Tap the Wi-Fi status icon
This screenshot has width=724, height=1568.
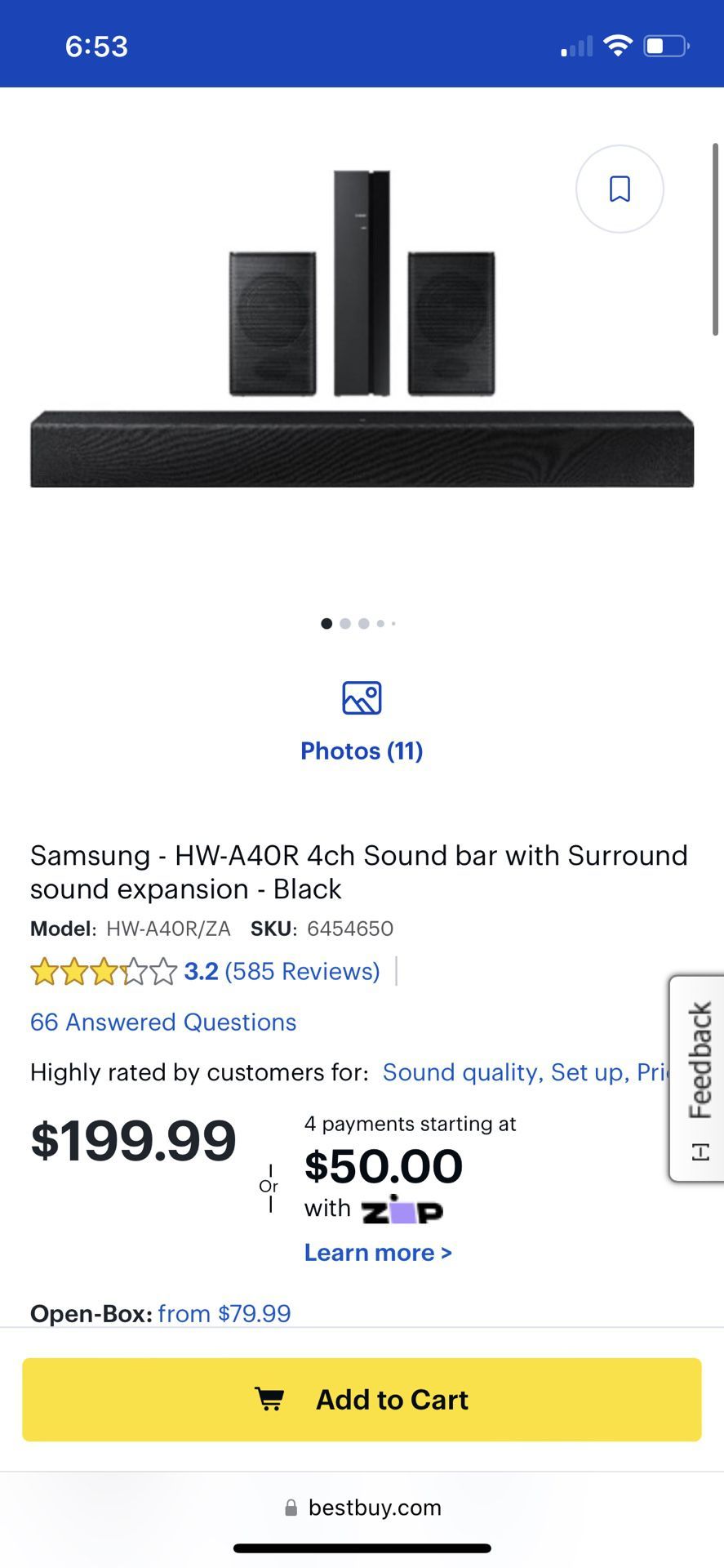tap(618, 46)
